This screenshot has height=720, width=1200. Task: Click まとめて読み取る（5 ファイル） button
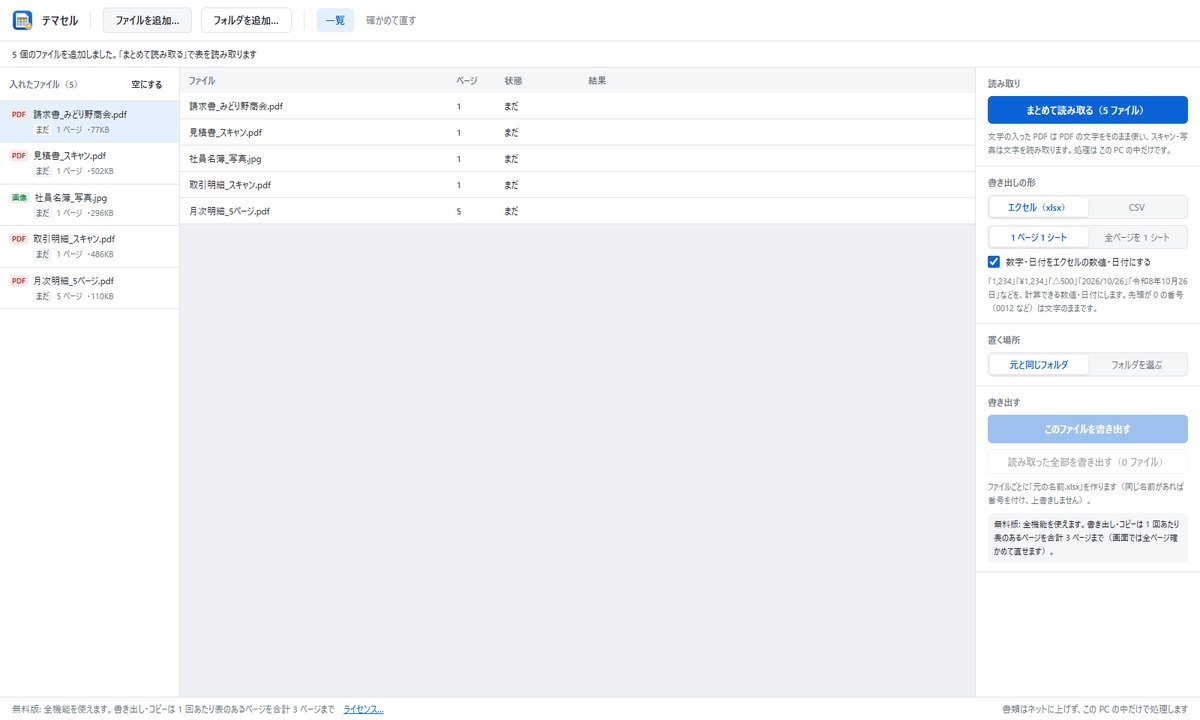(x=1088, y=110)
